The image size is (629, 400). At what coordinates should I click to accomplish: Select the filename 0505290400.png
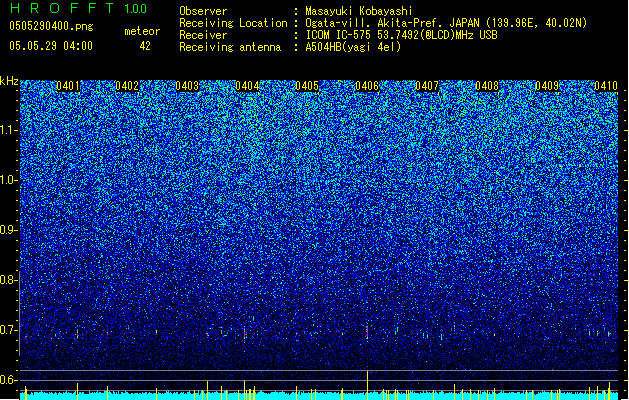coord(51,26)
